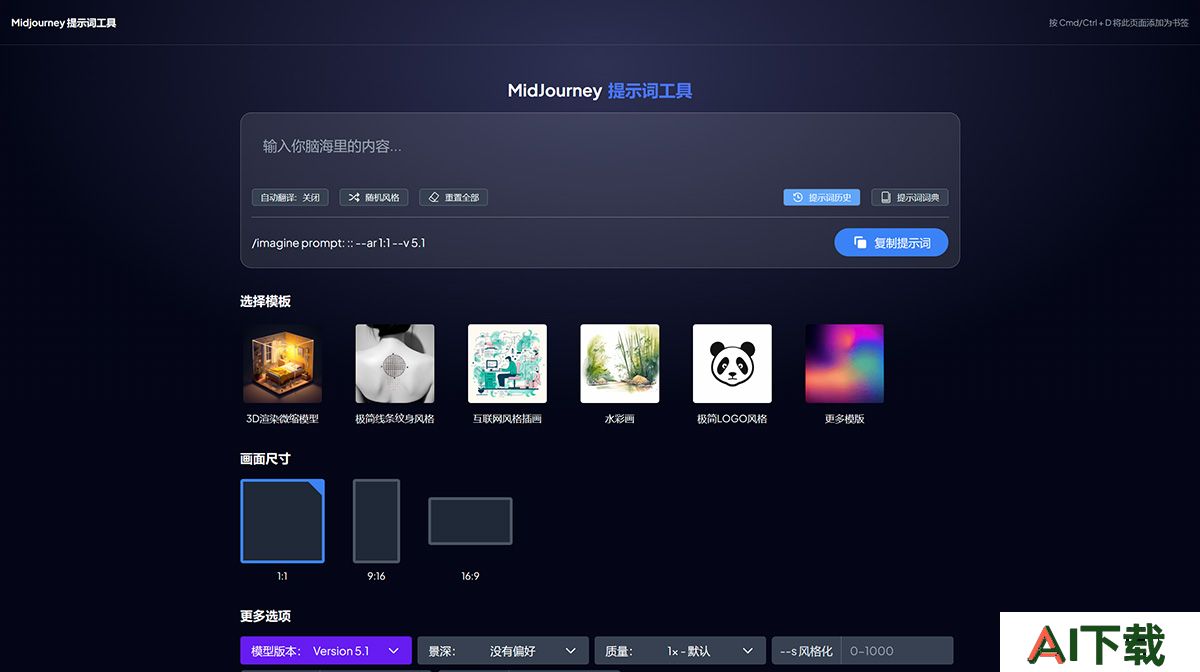Click the /imagine prompt output text

click(x=339, y=243)
